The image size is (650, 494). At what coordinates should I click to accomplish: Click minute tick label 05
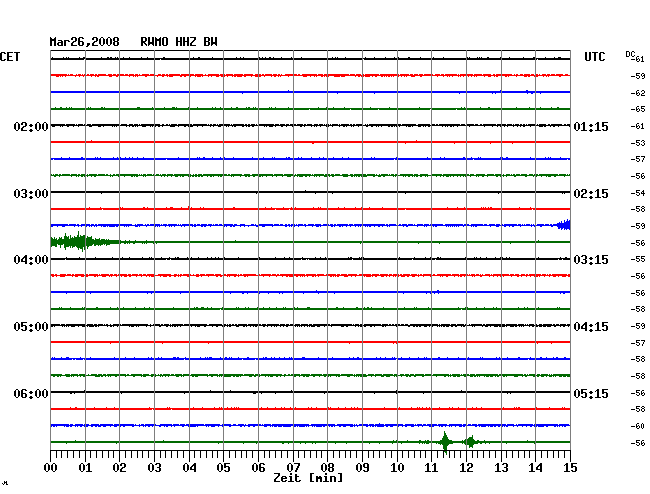[x=223, y=467]
